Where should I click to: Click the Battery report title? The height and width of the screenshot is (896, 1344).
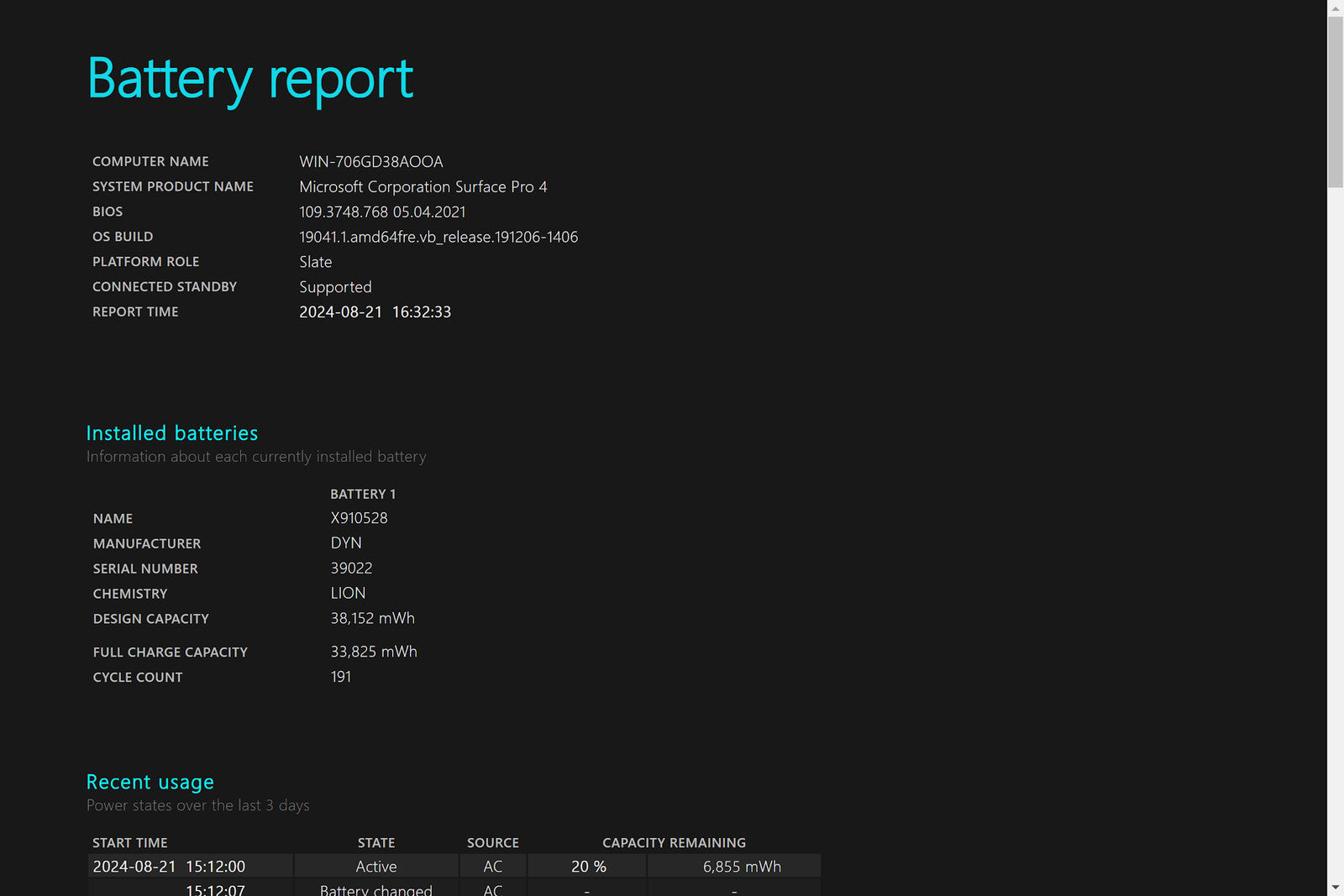[x=250, y=79]
